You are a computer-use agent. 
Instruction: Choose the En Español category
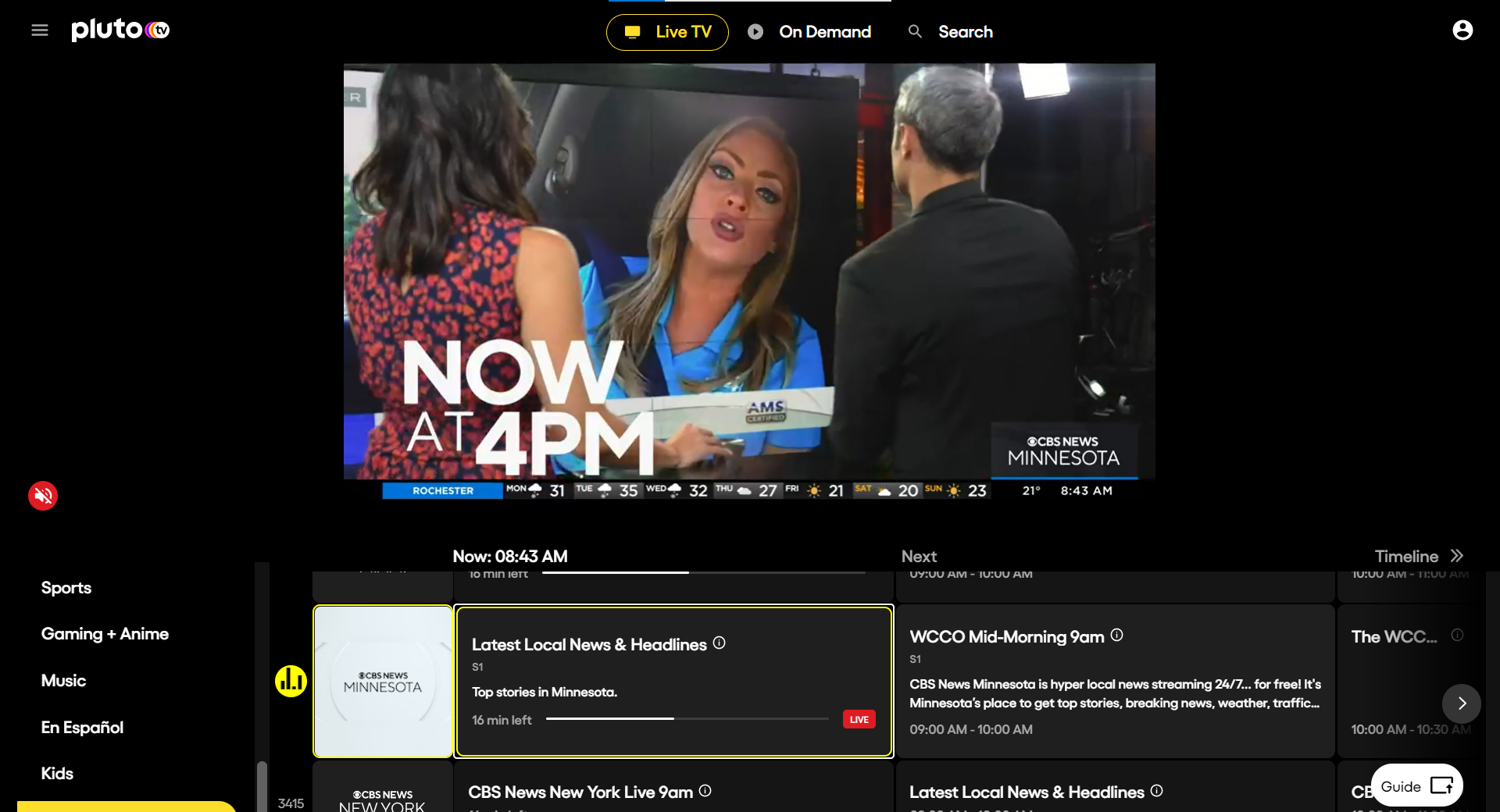tap(82, 728)
